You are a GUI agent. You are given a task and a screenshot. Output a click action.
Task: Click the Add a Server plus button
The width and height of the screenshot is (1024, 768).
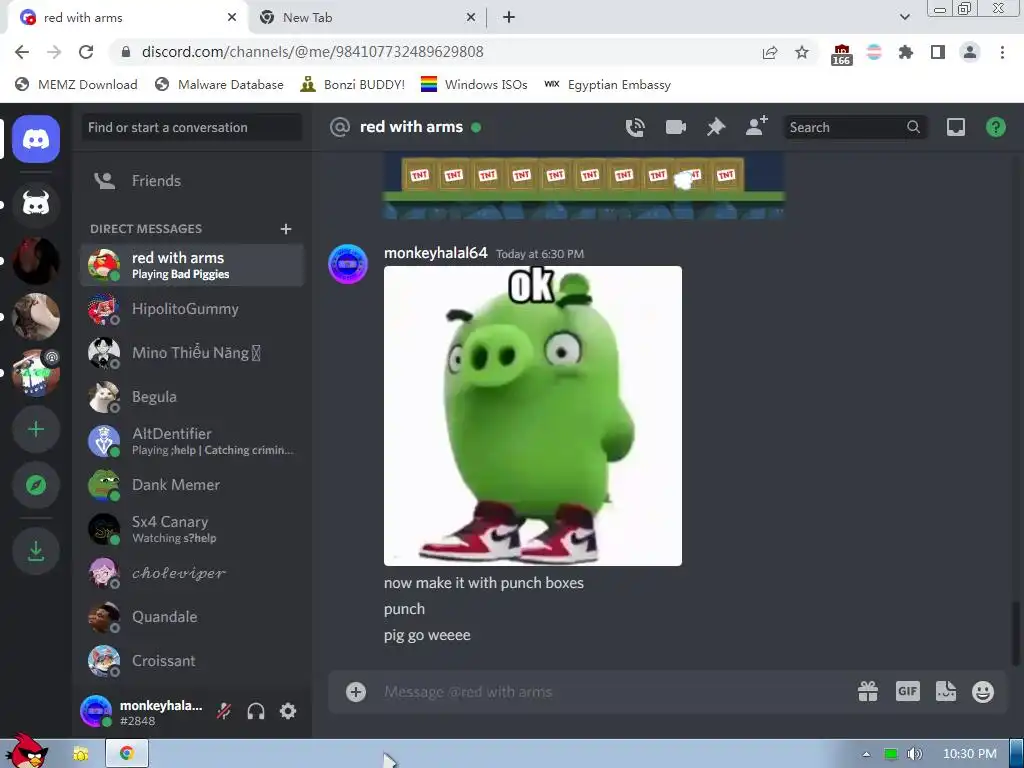pos(36,429)
